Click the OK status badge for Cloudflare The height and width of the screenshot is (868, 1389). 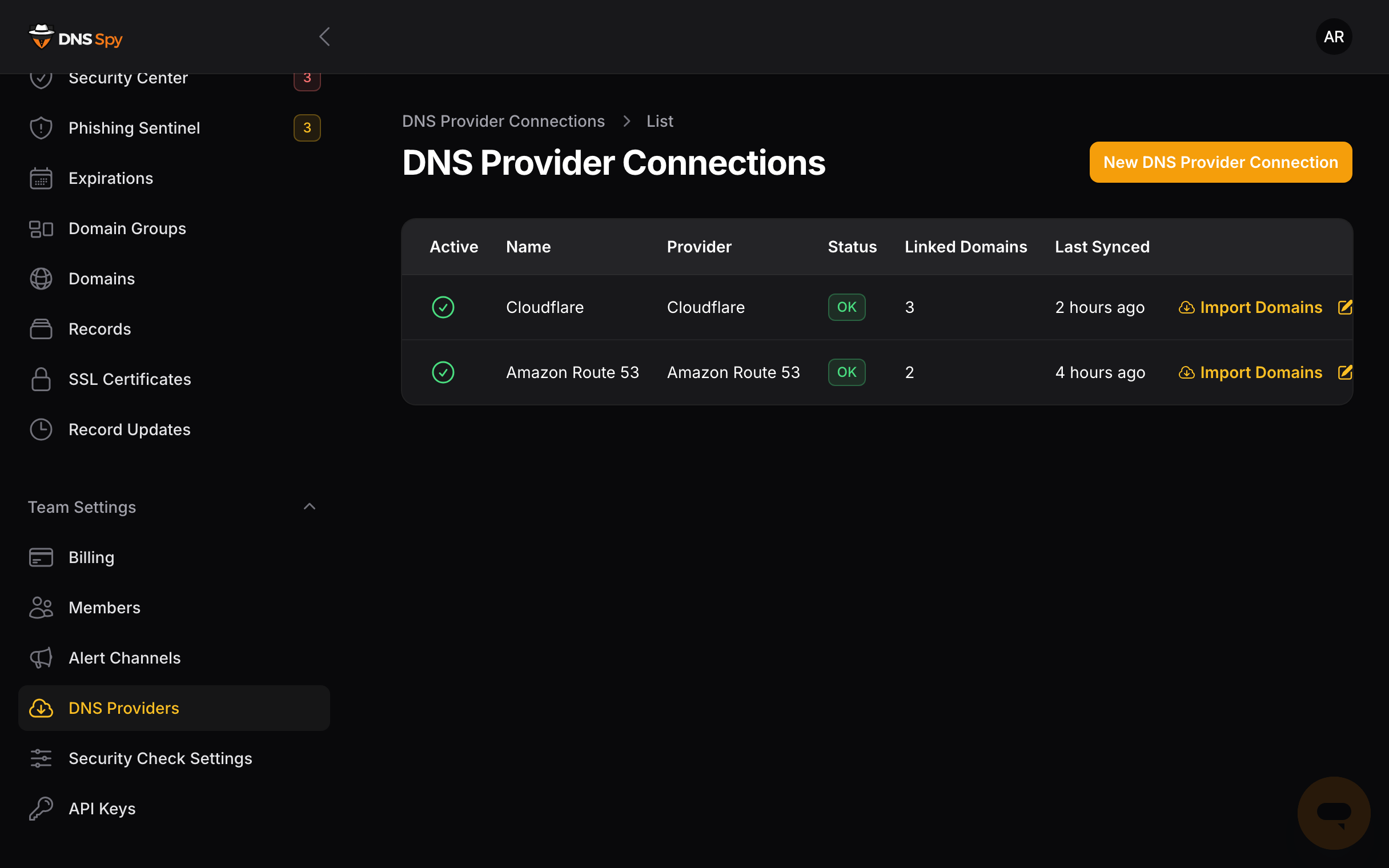click(x=846, y=307)
